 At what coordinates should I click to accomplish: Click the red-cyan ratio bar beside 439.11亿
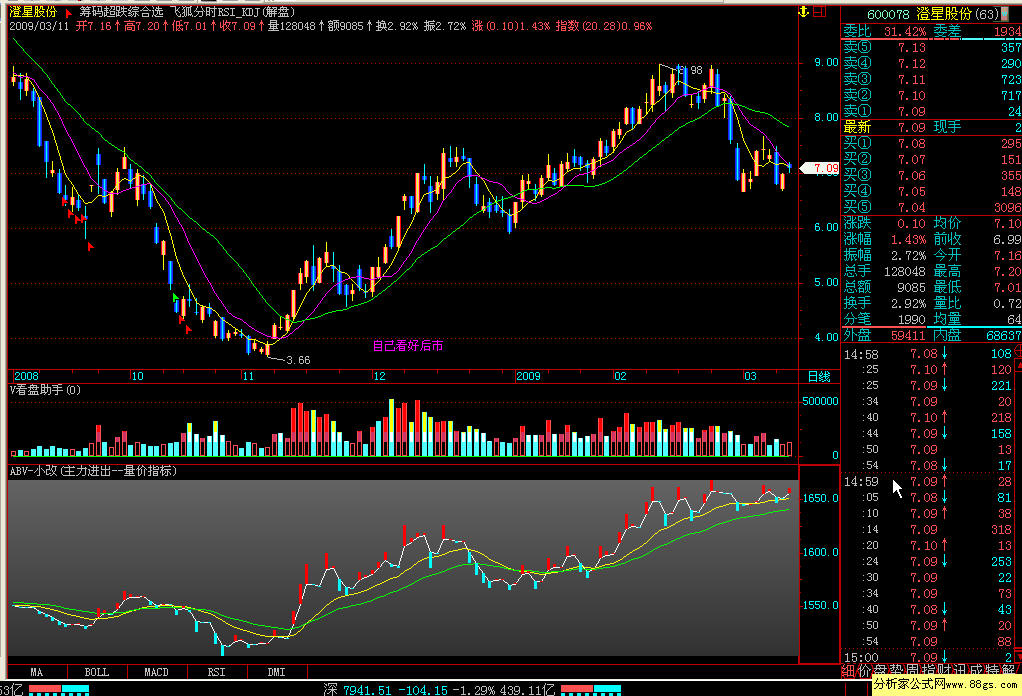591,689
